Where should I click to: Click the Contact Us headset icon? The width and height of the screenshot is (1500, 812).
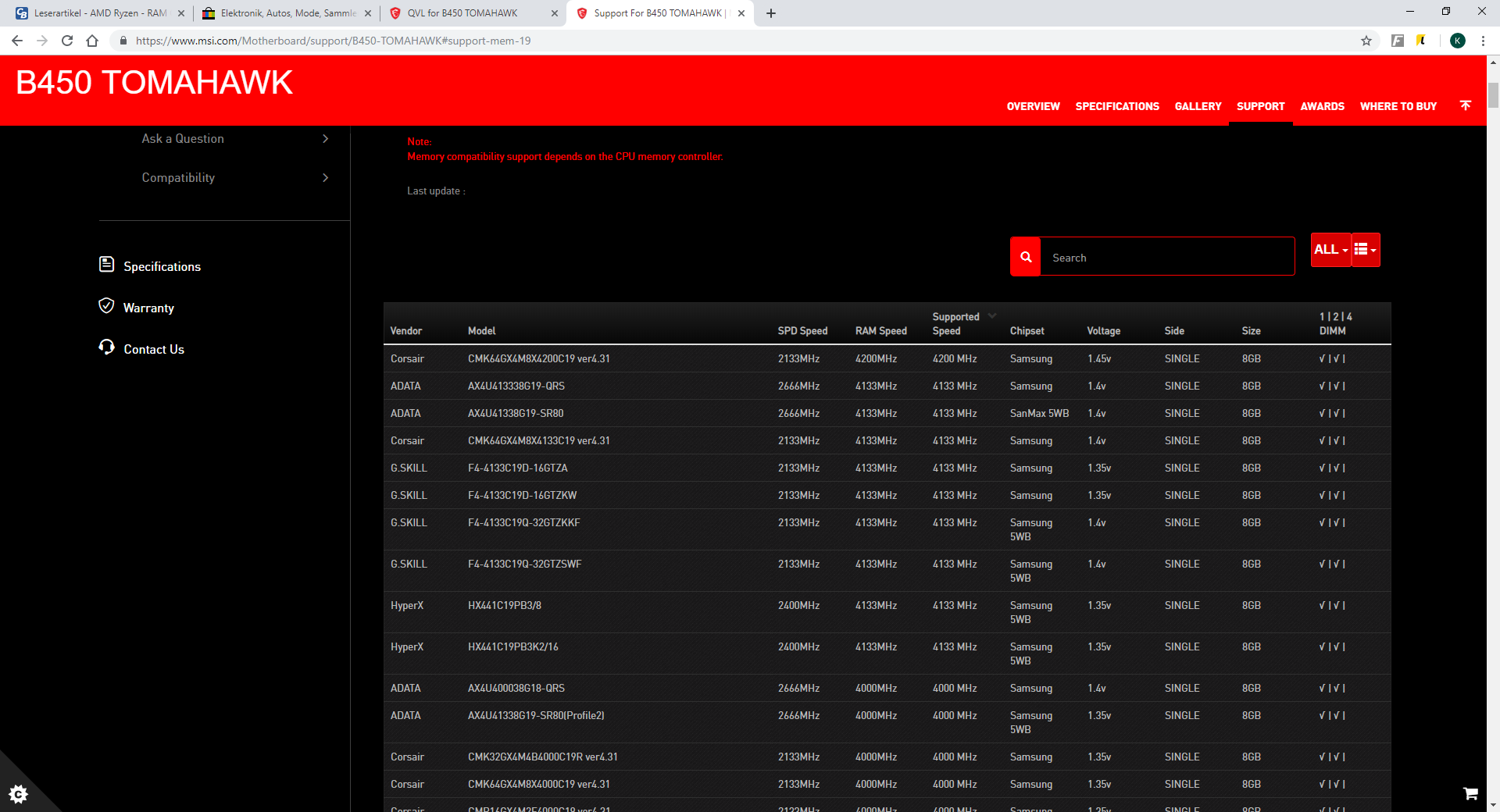pos(106,347)
